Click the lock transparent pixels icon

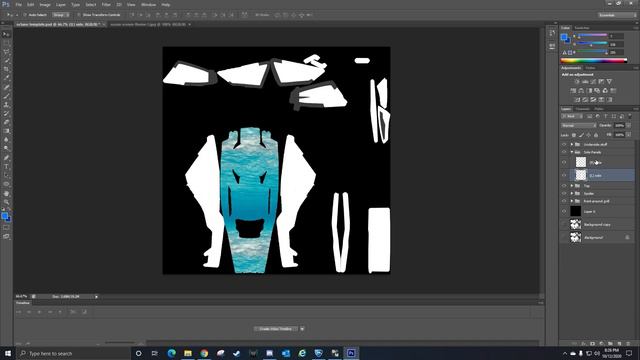coord(574,135)
